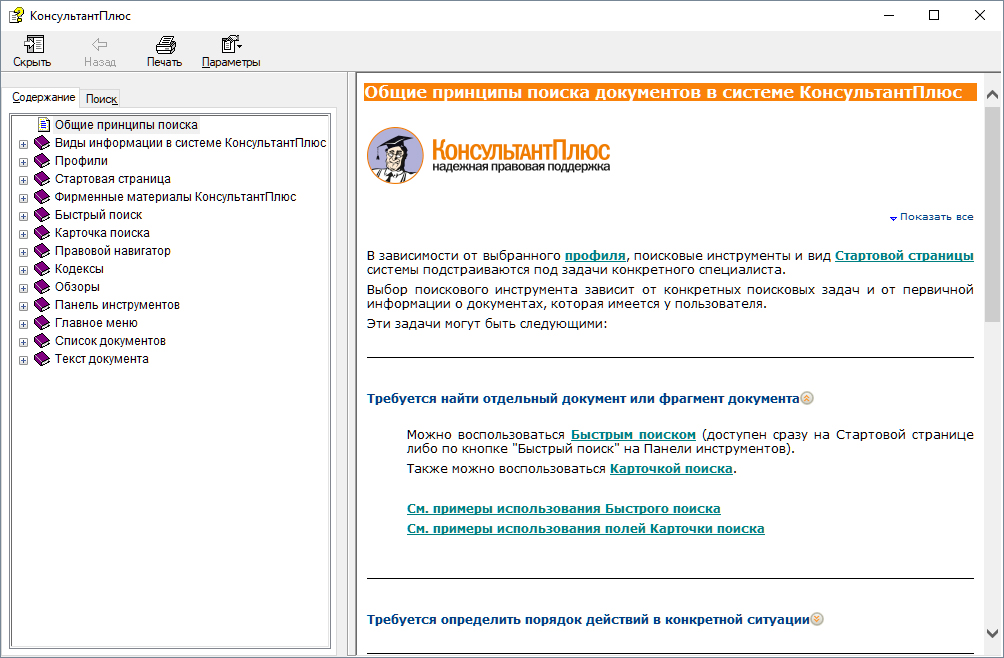Click the book icon beside Правовой навигатор
1004x658 pixels.
pyautogui.click(x=42, y=250)
